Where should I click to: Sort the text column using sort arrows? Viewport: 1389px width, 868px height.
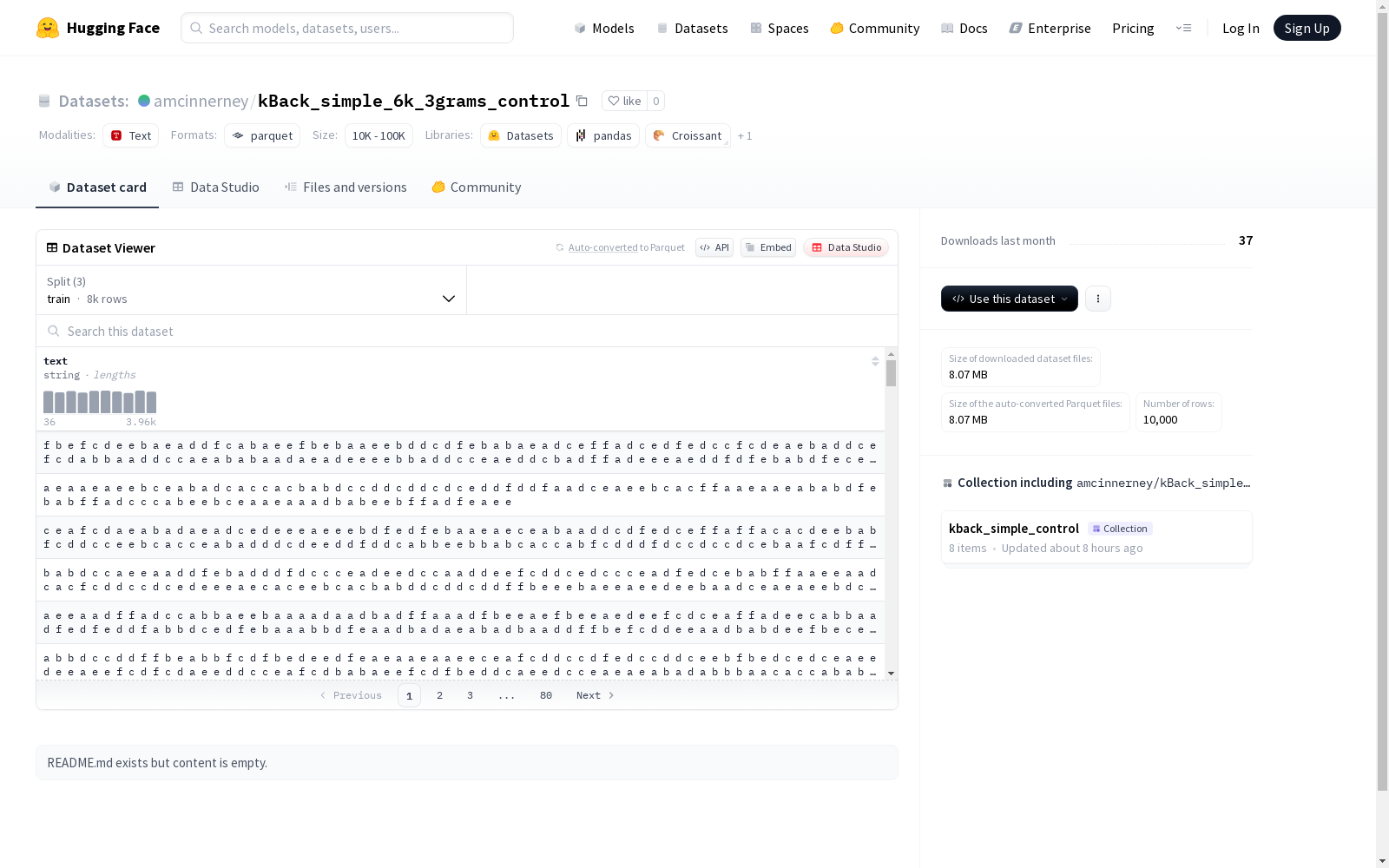[x=875, y=361]
